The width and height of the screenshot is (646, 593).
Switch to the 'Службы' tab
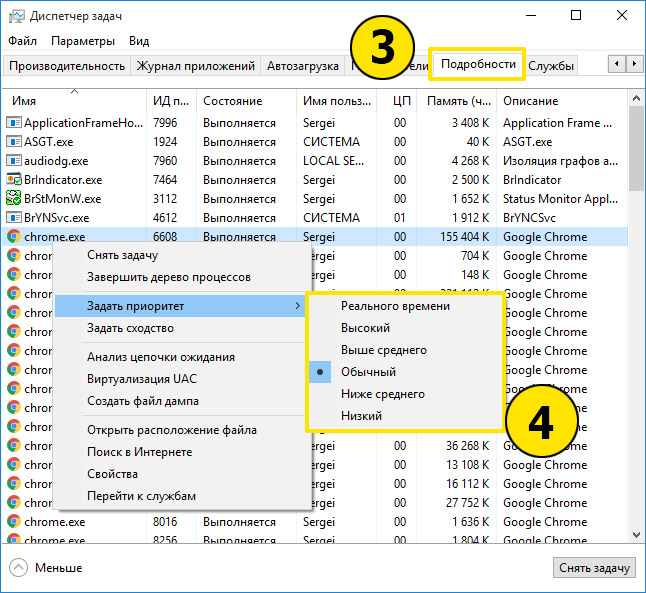pos(551,66)
